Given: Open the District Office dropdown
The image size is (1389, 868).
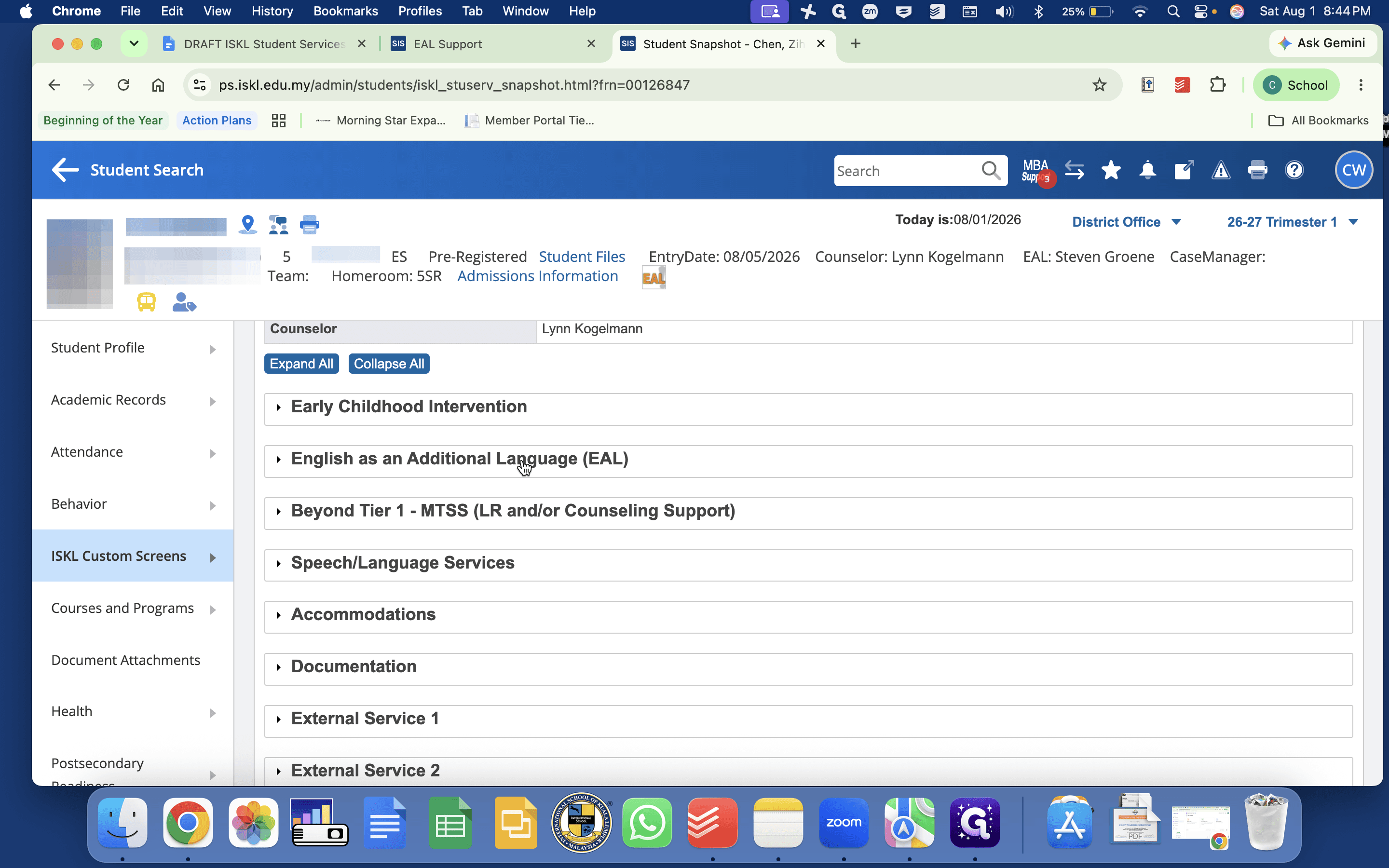Looking at the screenshot, I should [1126, 222].
